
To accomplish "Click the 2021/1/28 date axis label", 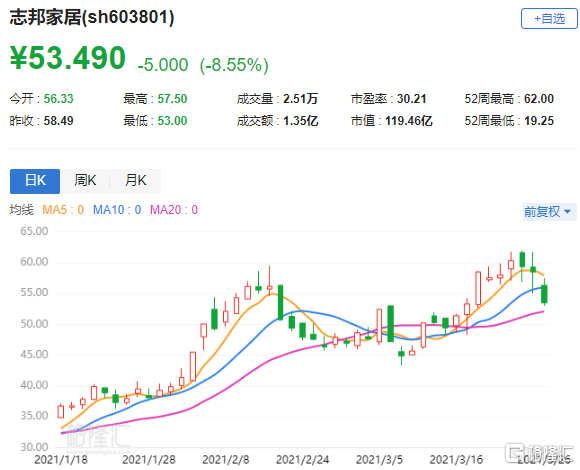I will pos(149,460).
